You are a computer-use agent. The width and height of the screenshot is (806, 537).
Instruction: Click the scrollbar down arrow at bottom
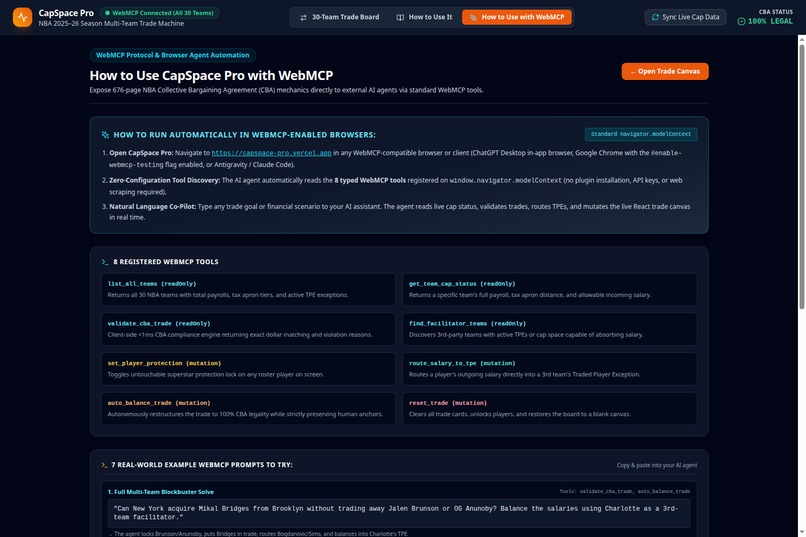pyautogui.click(x=801, y=532)
